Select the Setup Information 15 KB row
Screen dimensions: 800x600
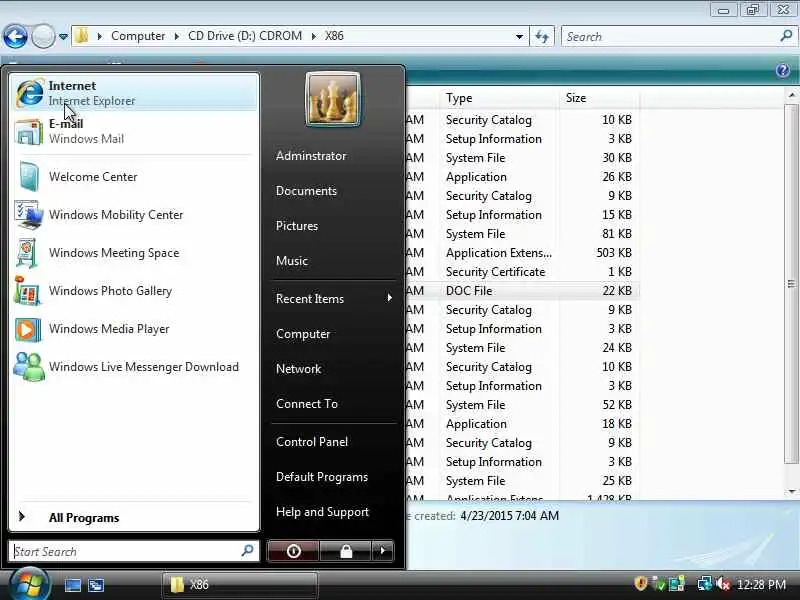[522, 215]
